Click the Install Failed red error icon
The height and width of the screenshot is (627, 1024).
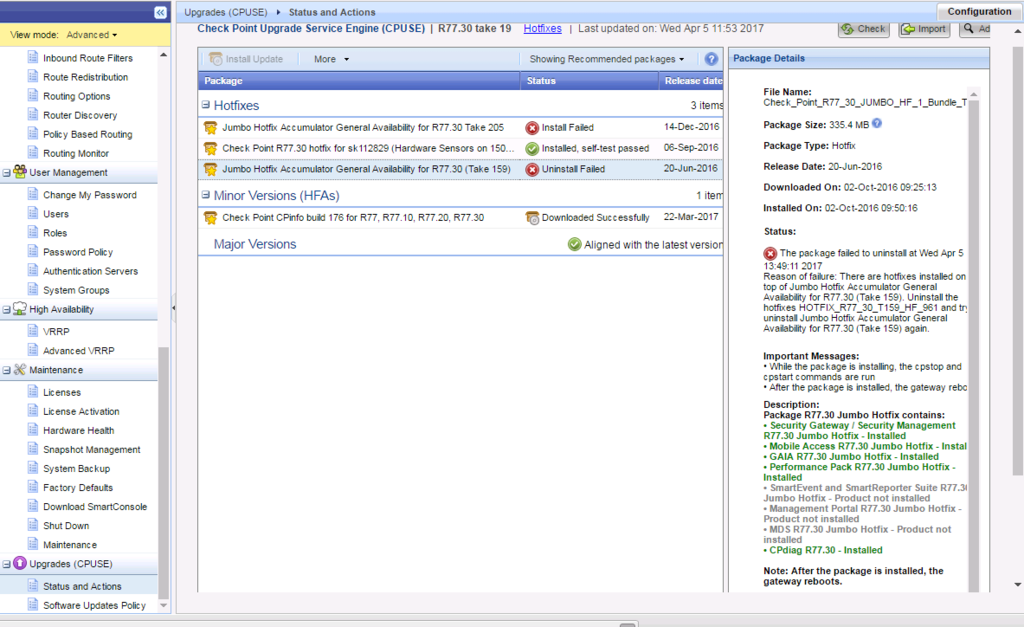[x=532, y=128]
